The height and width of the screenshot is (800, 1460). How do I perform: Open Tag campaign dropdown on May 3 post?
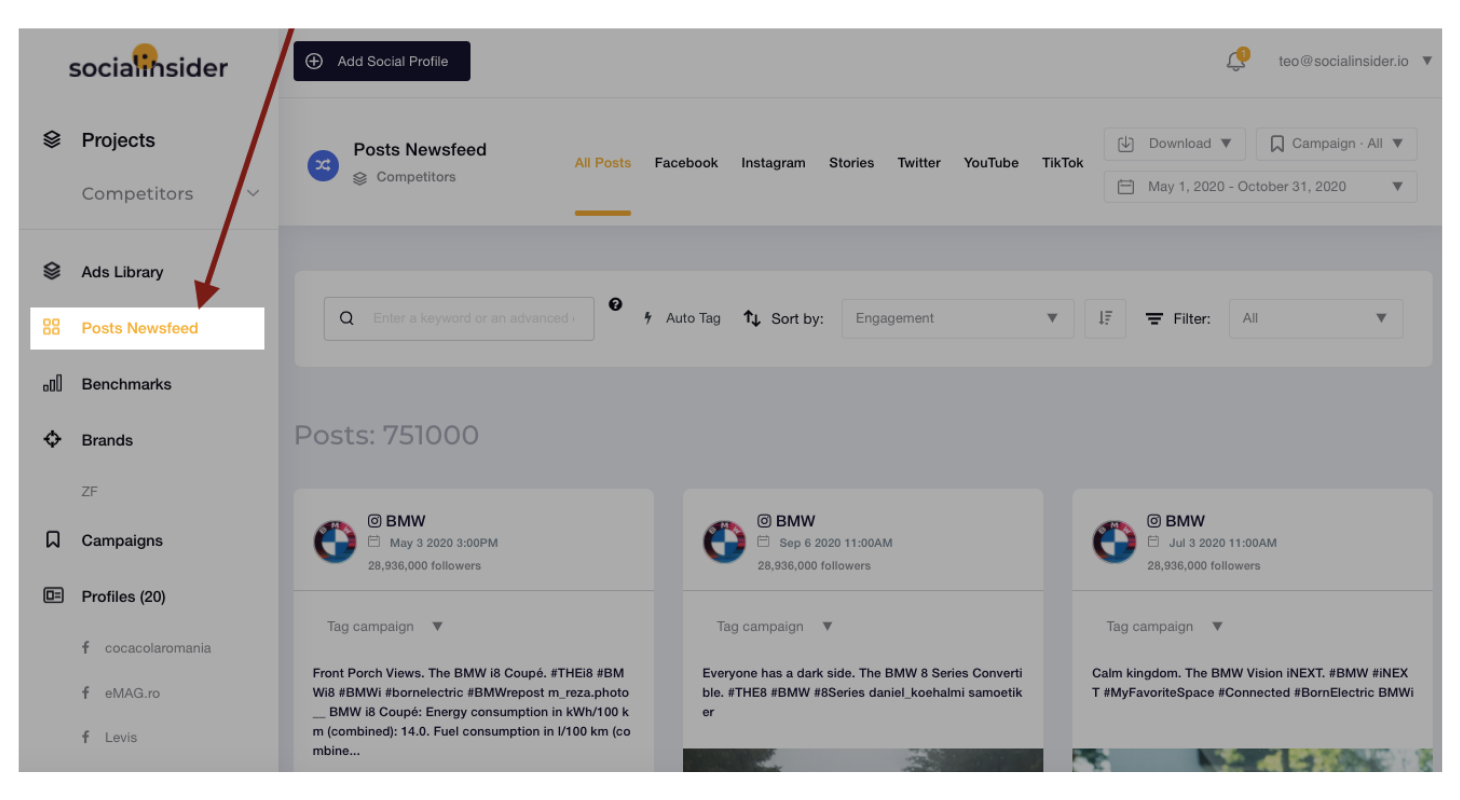tap(384, 626)
